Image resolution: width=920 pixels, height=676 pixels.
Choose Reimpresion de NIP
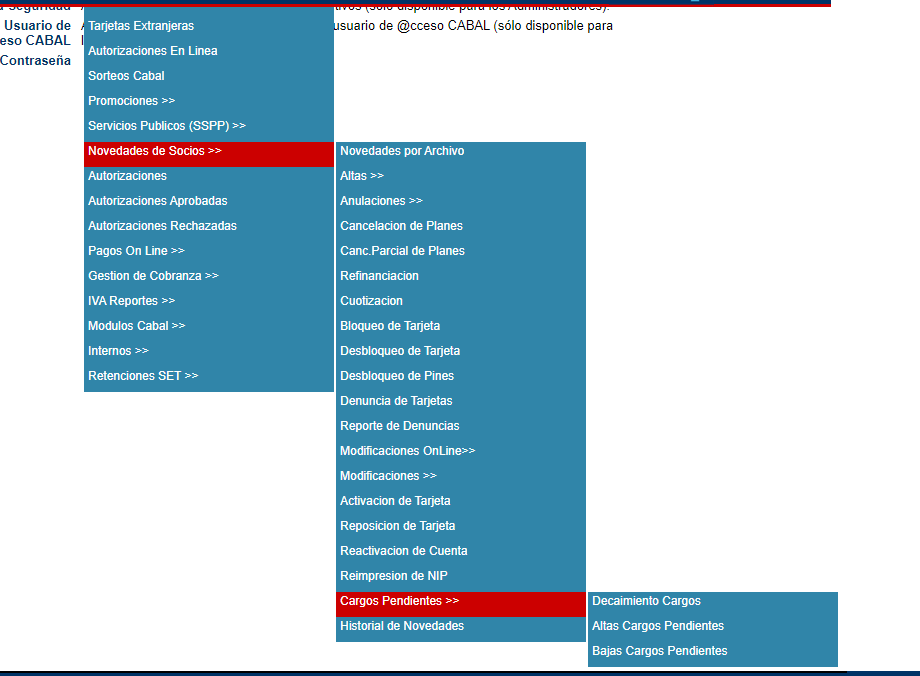click(x=393, y=576)
